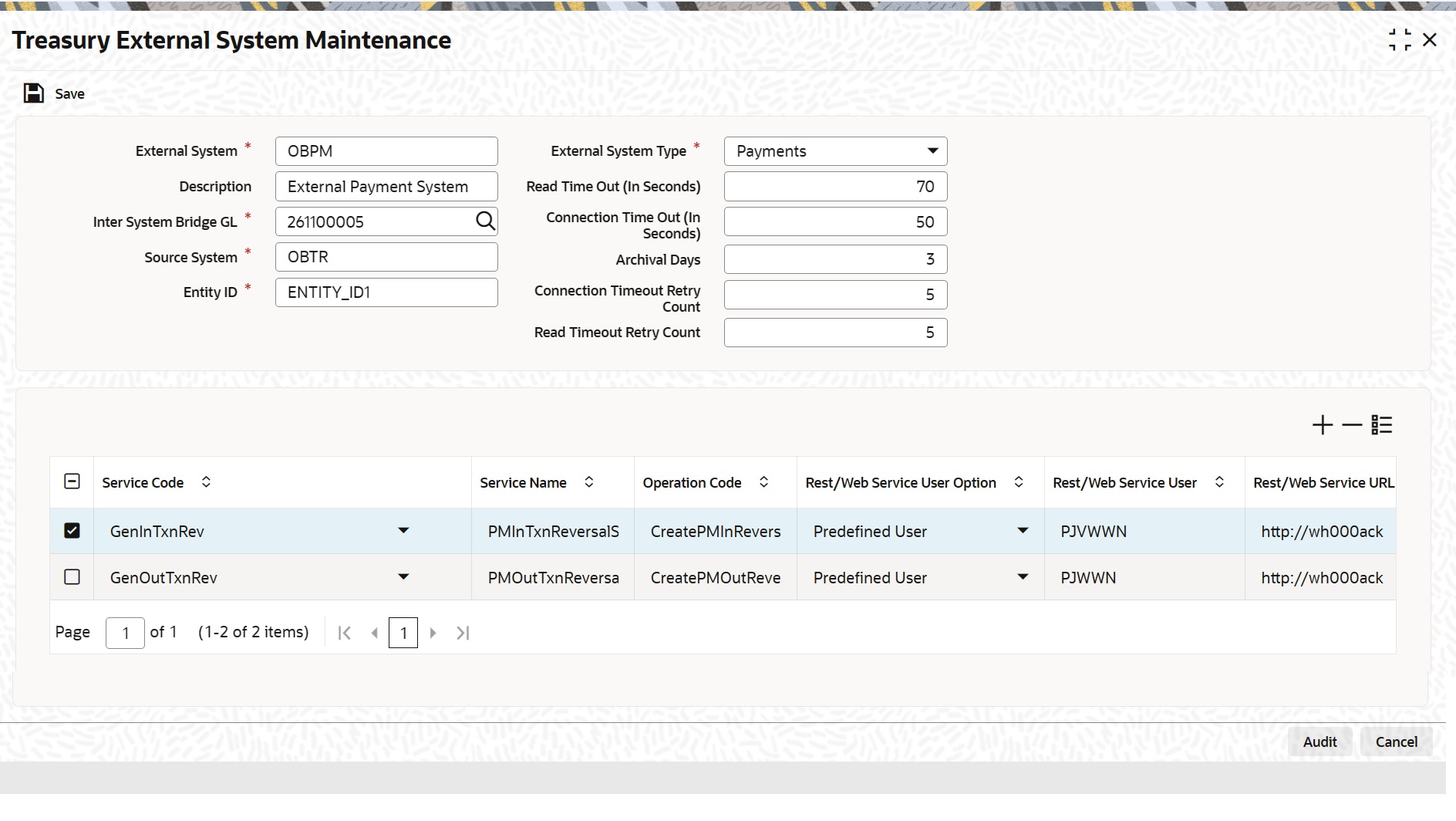Viewport: 1456px width, 821px height.
Task: Open single record view list icon
Action: pos(1382,425)
